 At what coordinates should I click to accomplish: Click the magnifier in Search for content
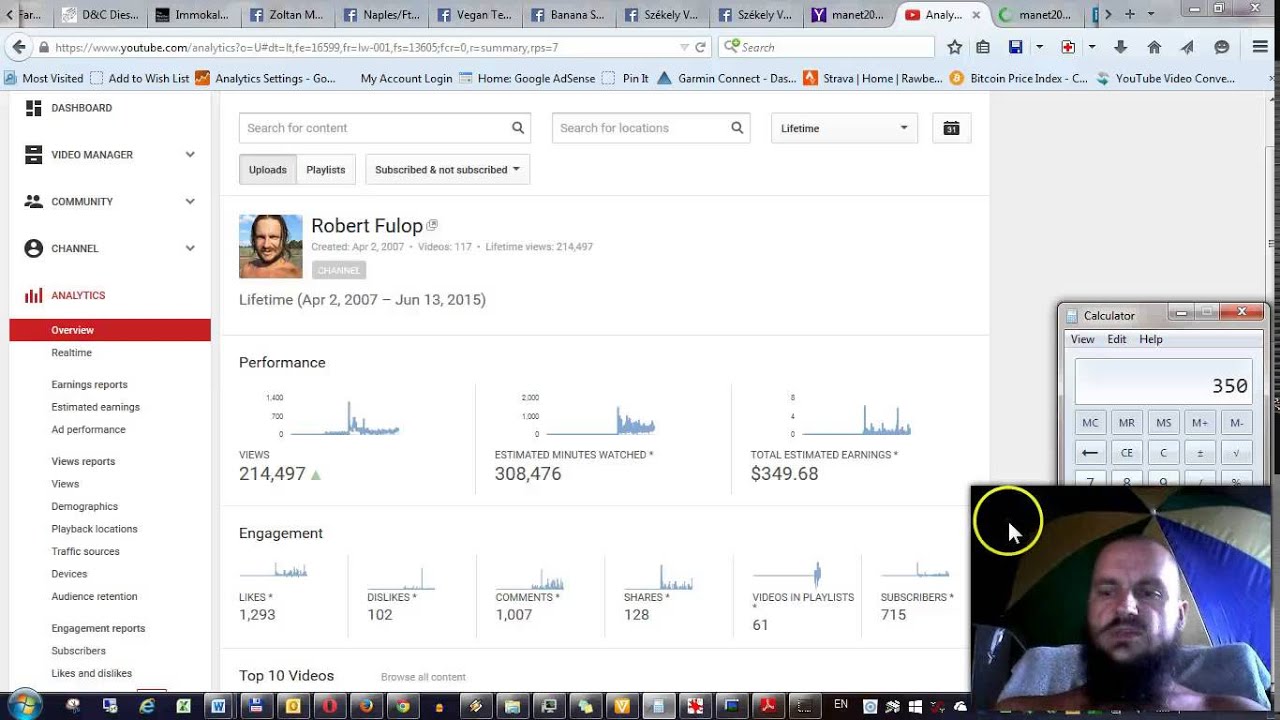click(518, 128)
